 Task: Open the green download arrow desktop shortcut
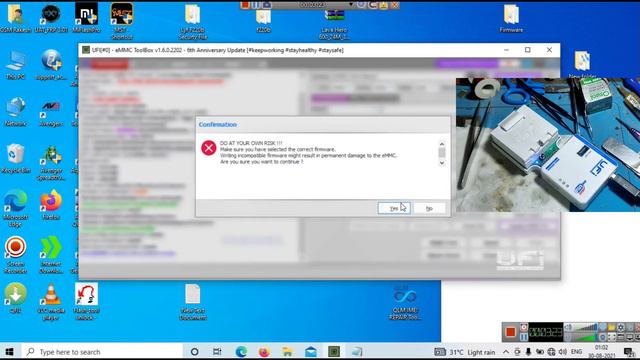[16, 298]
